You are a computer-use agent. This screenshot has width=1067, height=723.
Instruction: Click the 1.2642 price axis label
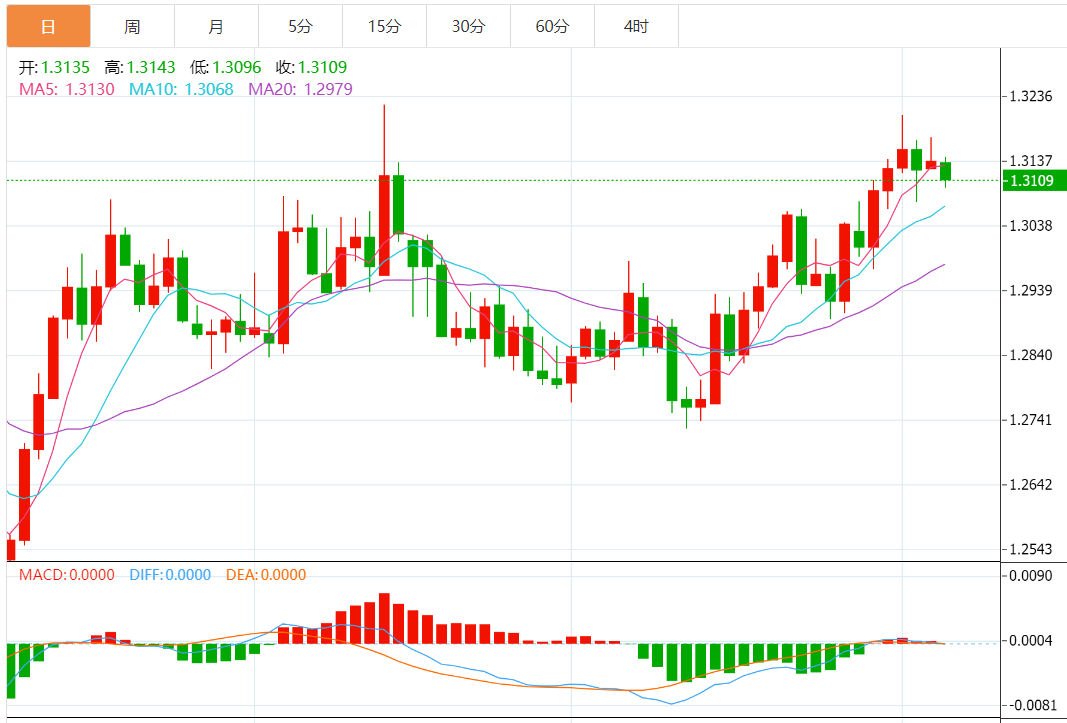[1031, 485]
